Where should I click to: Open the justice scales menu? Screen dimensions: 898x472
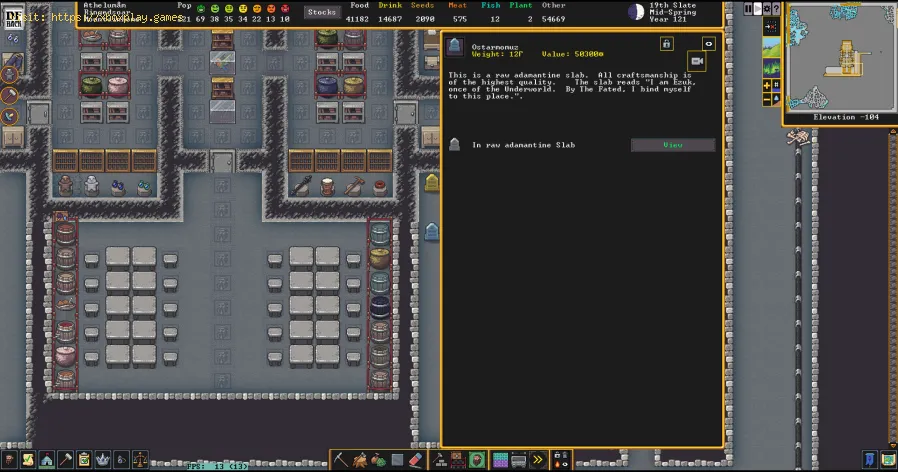click(139, 460)
